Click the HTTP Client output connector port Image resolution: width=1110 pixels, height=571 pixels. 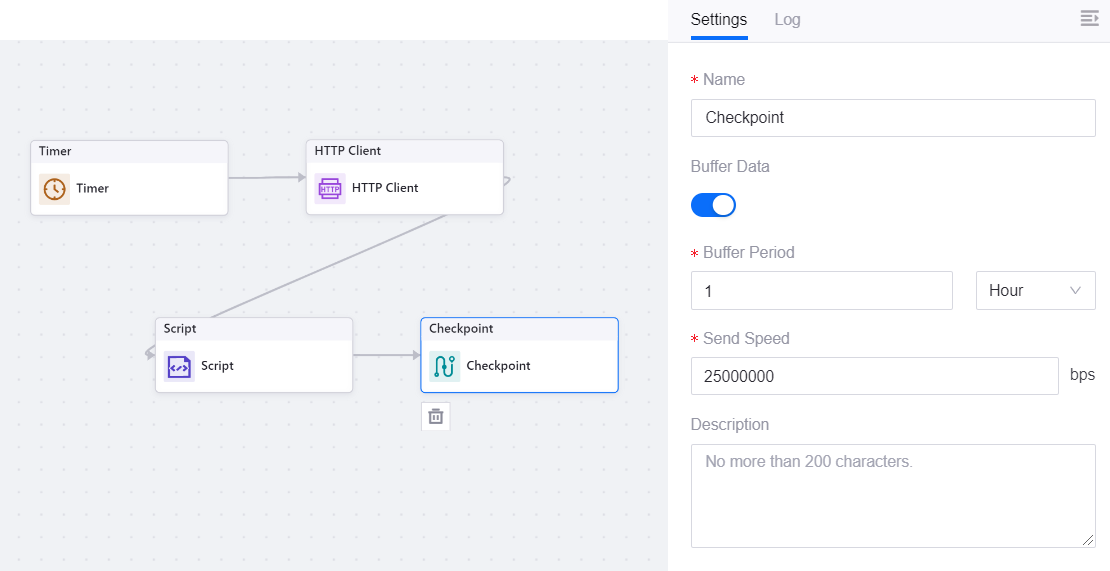coord(507,181)
